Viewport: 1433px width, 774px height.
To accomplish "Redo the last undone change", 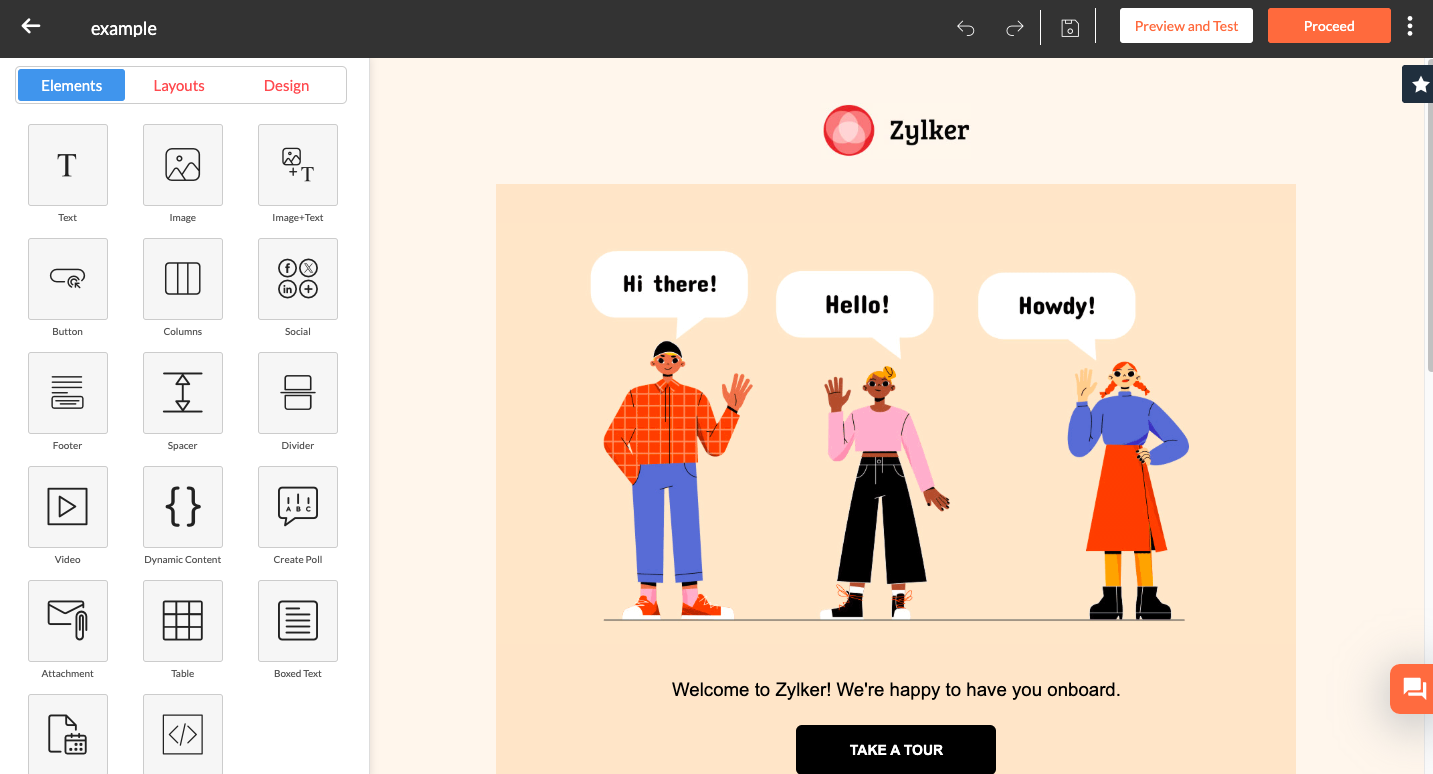I will pos(1014,28).
